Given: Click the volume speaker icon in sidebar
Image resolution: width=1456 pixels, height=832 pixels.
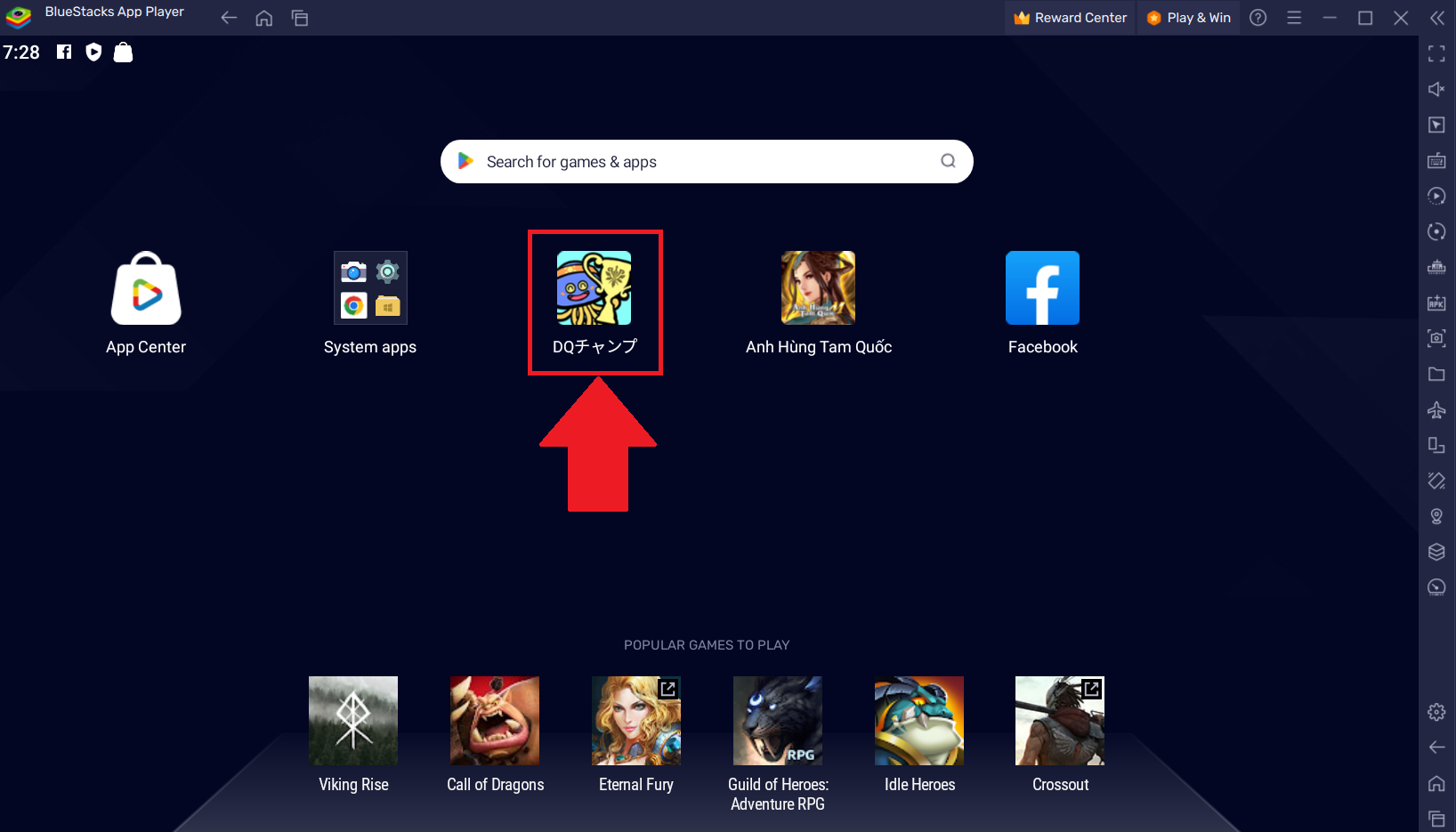Looking at the screenshot, I should [x=1436, y=89].
